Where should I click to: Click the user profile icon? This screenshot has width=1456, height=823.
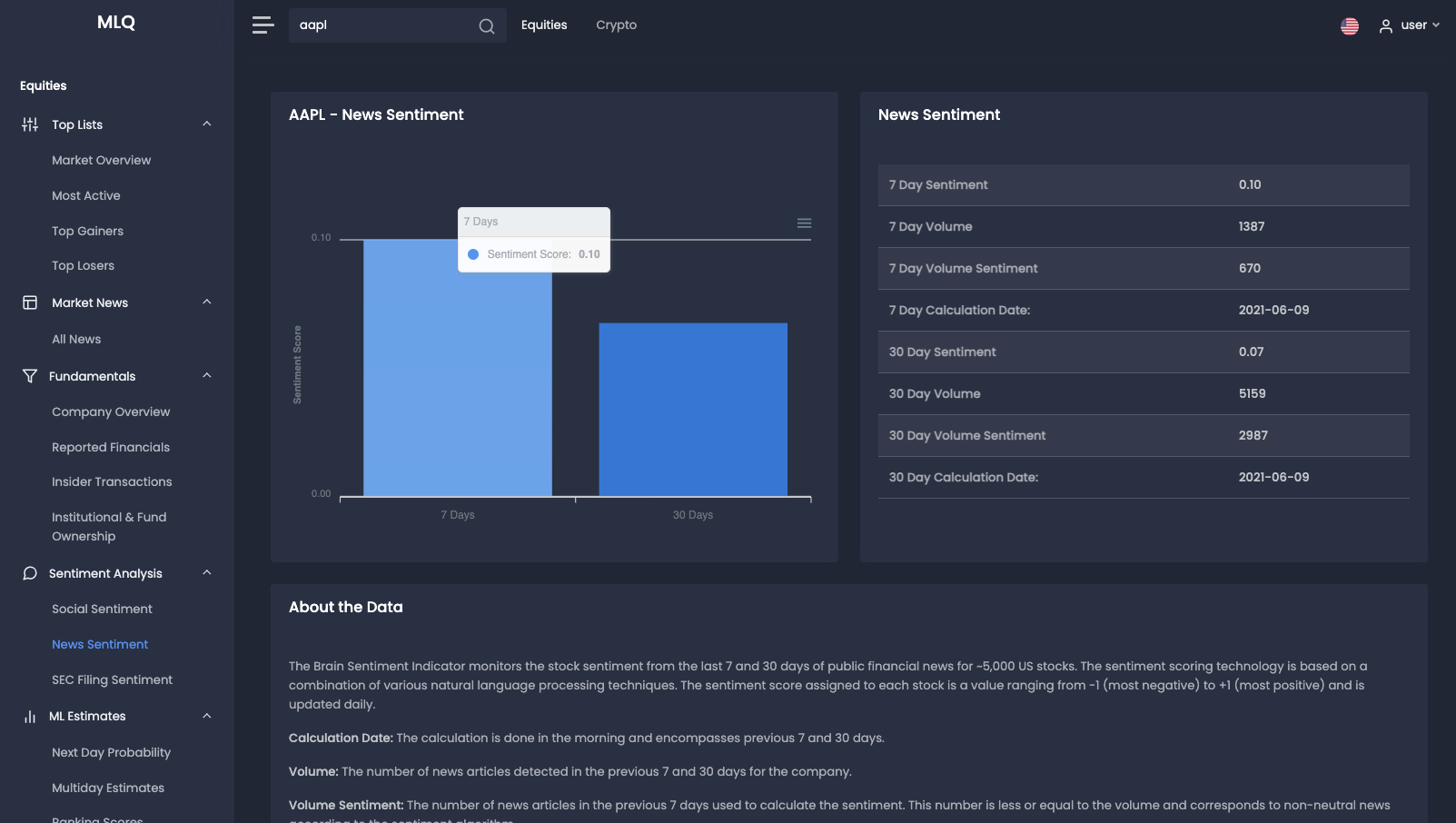[1386, 26]
